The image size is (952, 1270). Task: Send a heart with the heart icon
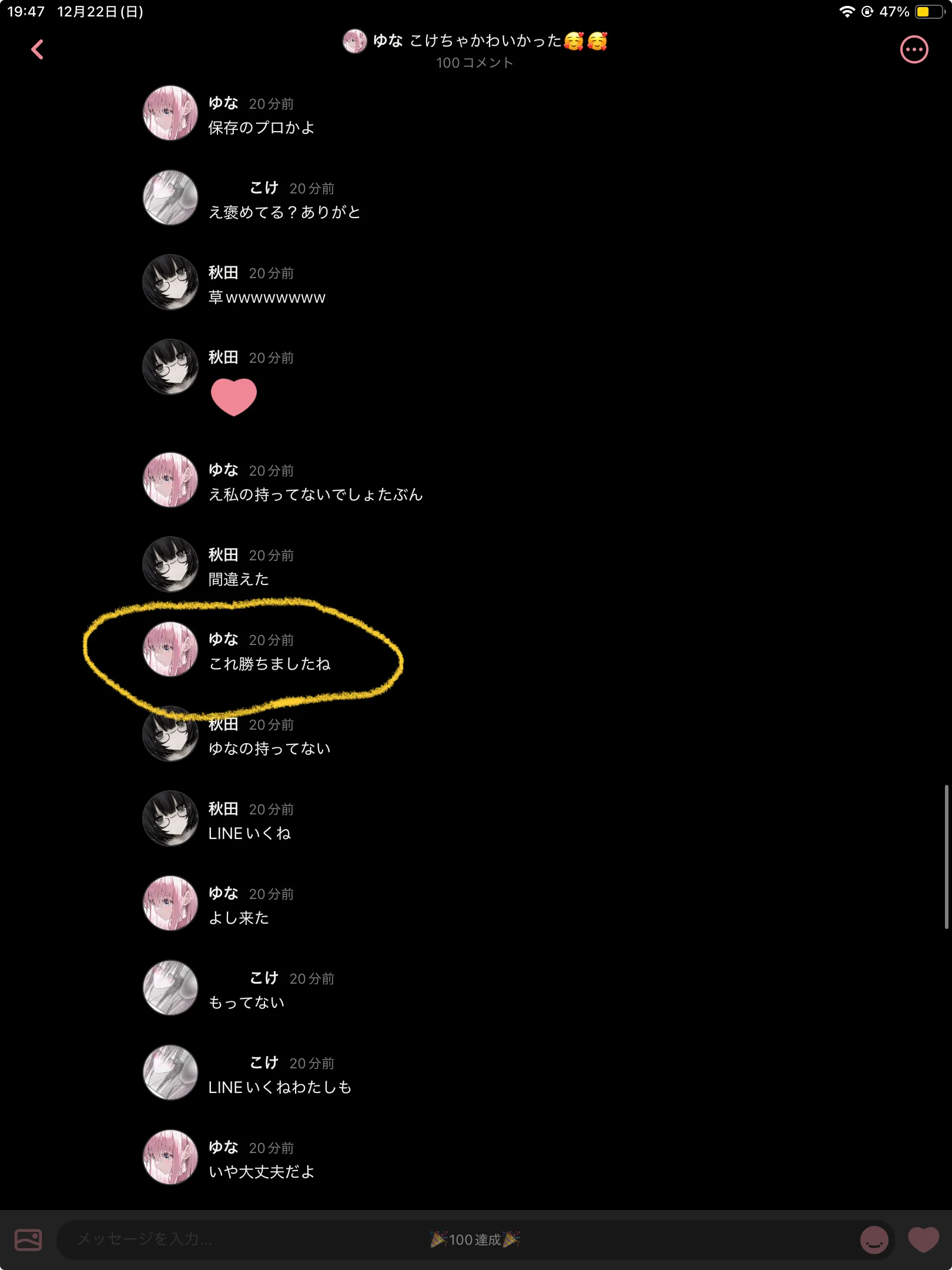pos(923,1240)
